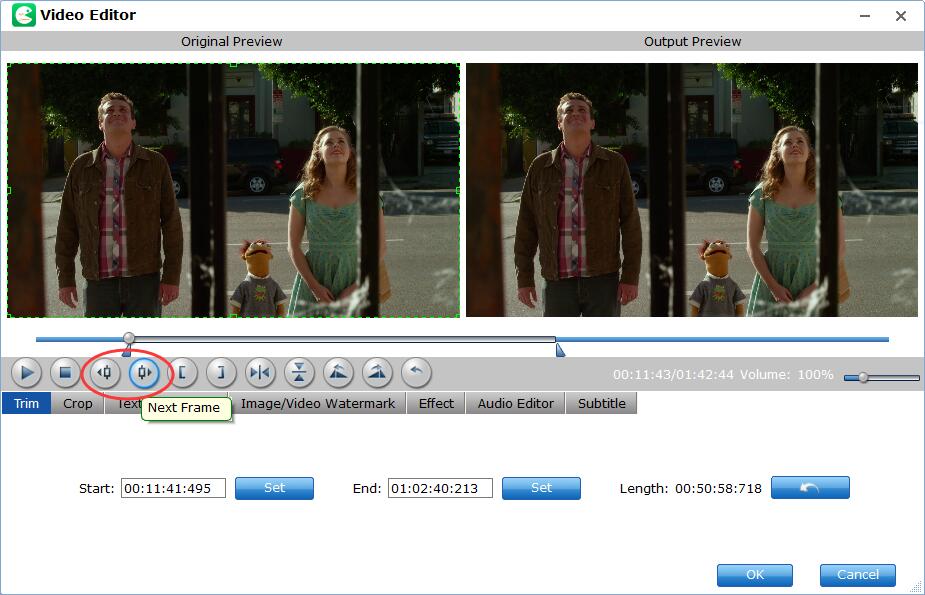Flip the video vertically
Image resolution: width=925 pixels, height=595 pixels.
(299, 373)
